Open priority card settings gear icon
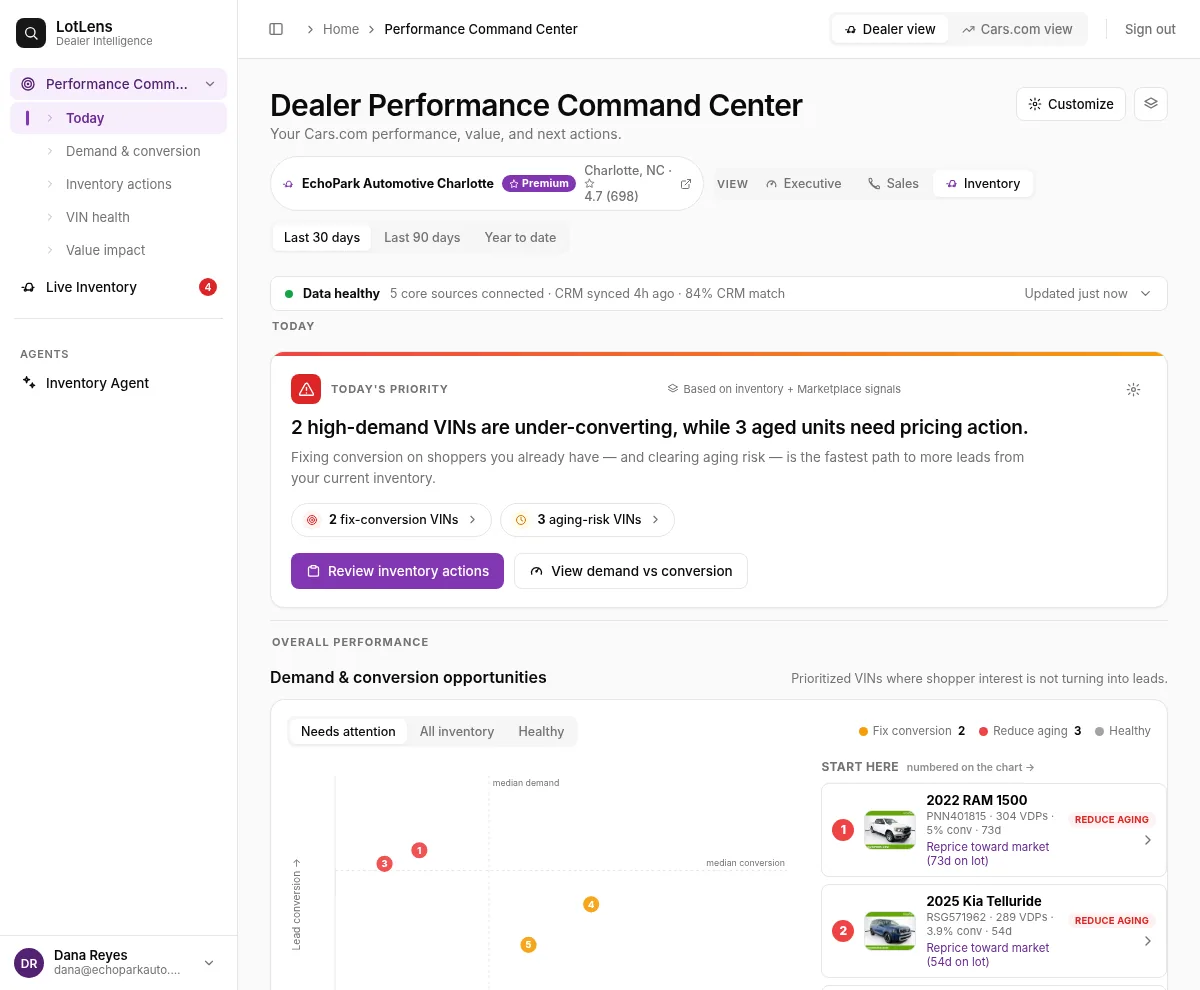1200x990 pixels. tap(1133, 389)
